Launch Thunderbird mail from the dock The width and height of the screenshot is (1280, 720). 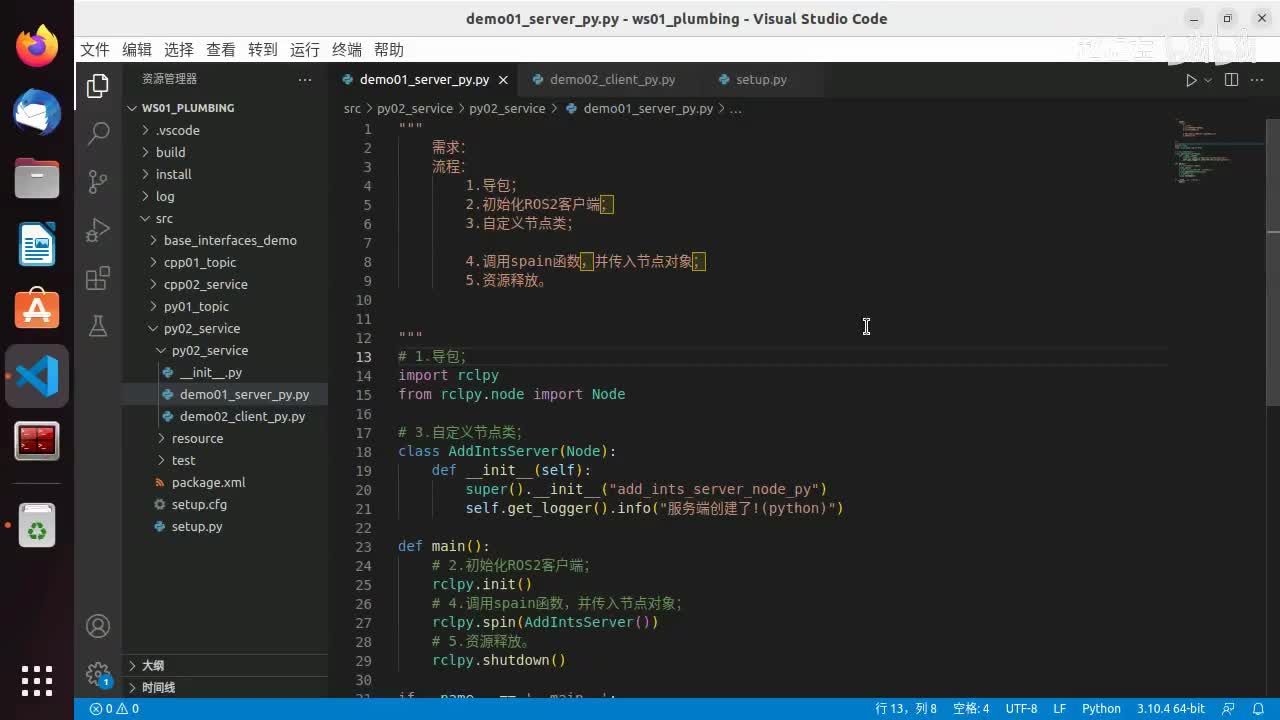37,112
